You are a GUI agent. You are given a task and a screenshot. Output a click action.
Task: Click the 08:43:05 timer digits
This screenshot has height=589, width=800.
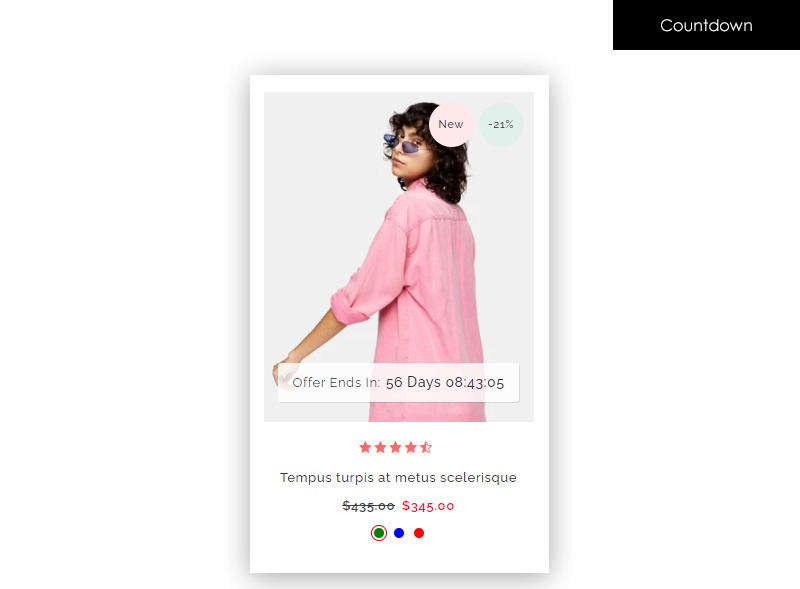[x=475, y=383]
